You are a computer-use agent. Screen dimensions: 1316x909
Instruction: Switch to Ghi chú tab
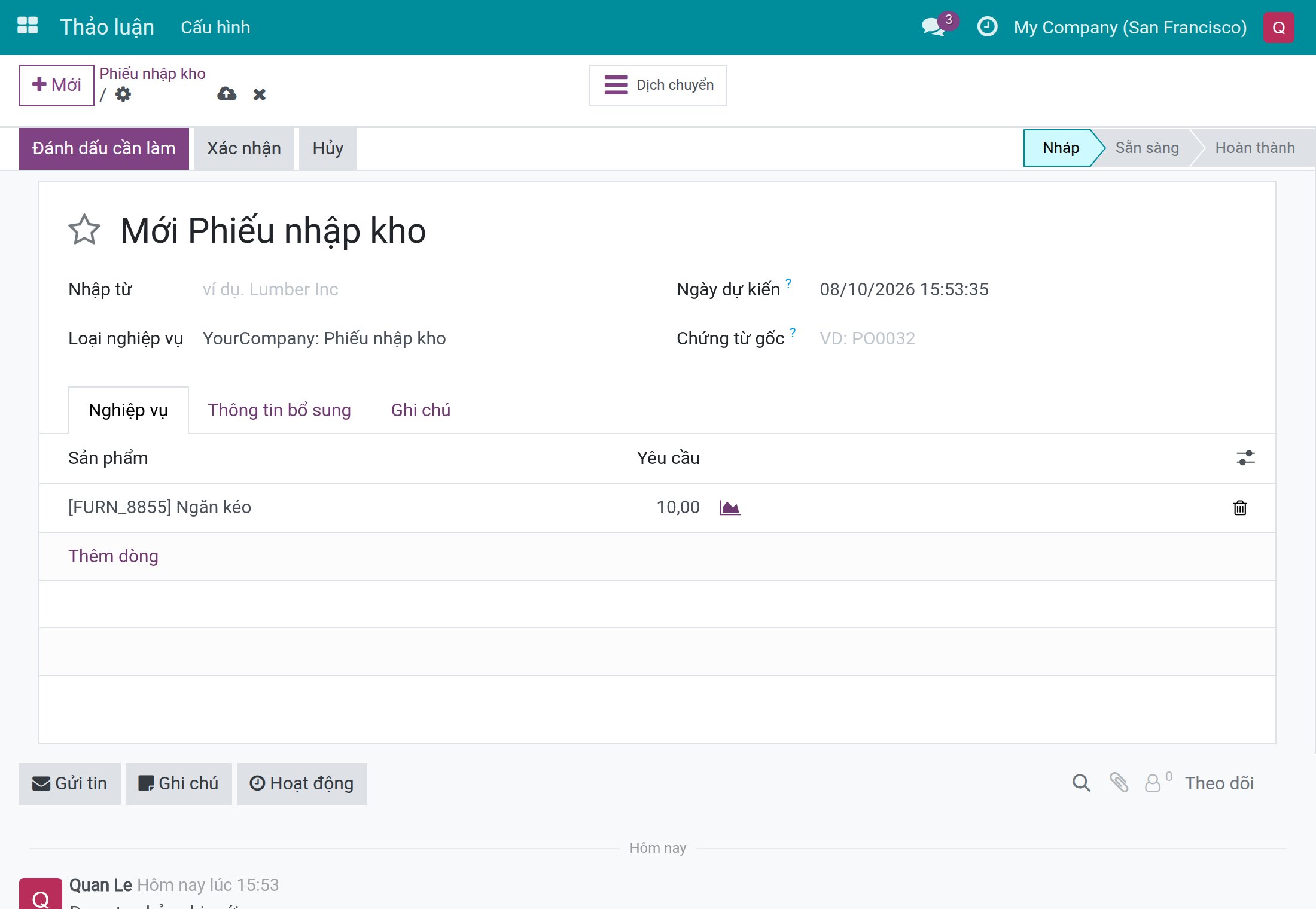coord(421,410)
